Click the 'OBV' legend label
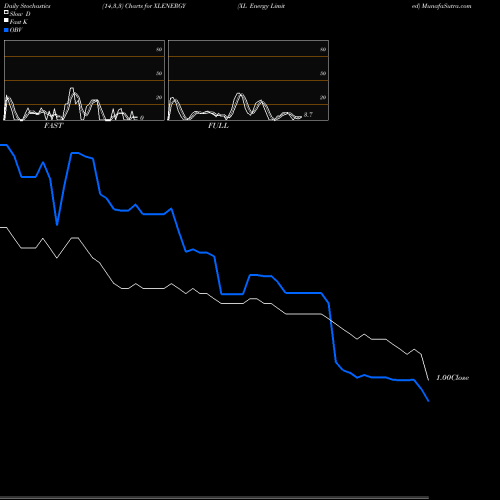The image size is (500, 500). pos(16,30)
